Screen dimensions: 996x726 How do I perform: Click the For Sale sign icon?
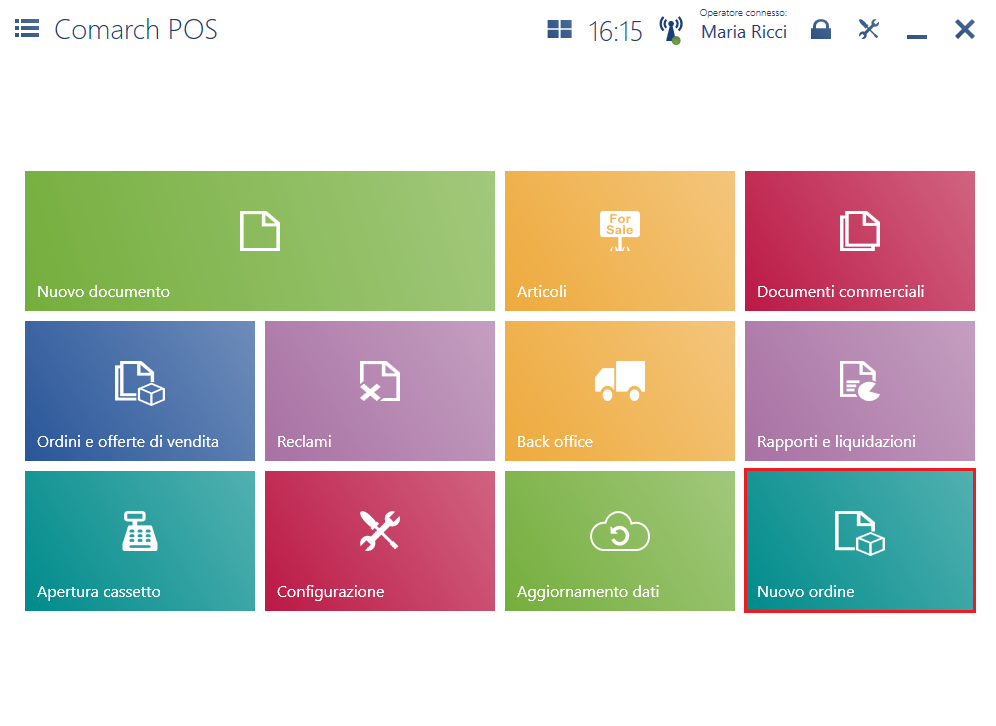[x=619, y=230]
